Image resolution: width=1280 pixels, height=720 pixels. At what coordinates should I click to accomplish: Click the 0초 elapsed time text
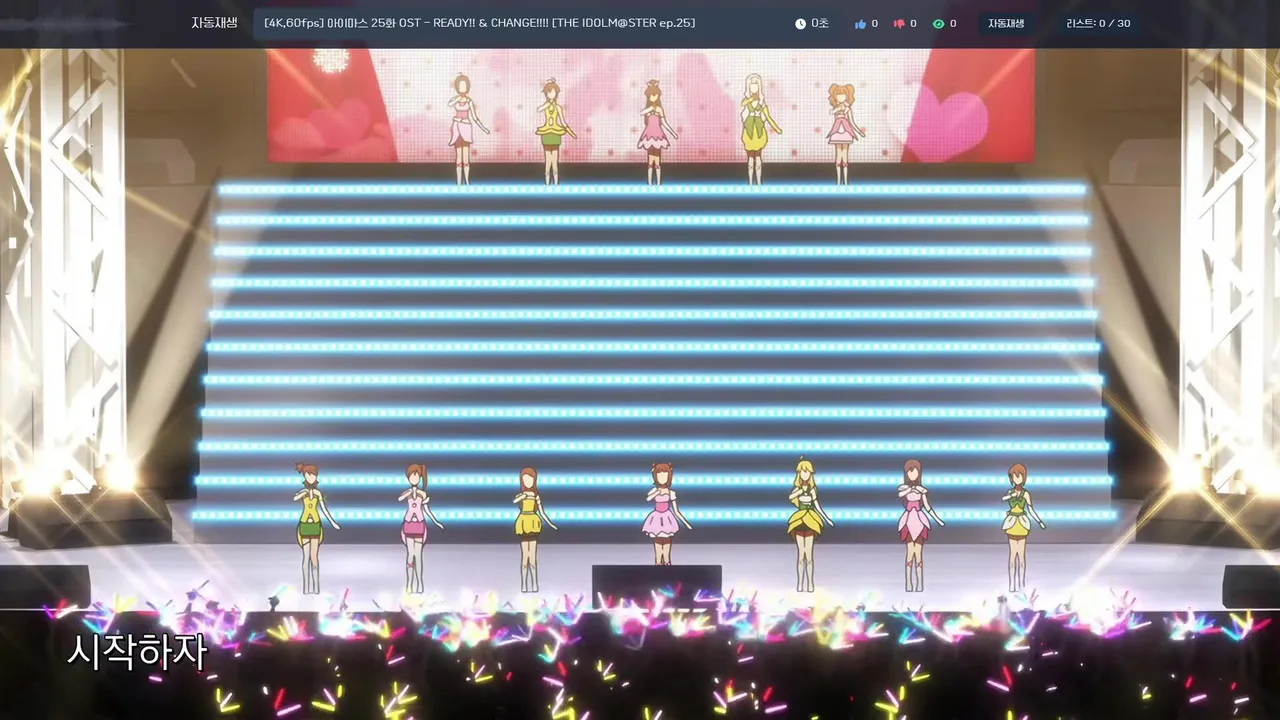click(820, 23)
